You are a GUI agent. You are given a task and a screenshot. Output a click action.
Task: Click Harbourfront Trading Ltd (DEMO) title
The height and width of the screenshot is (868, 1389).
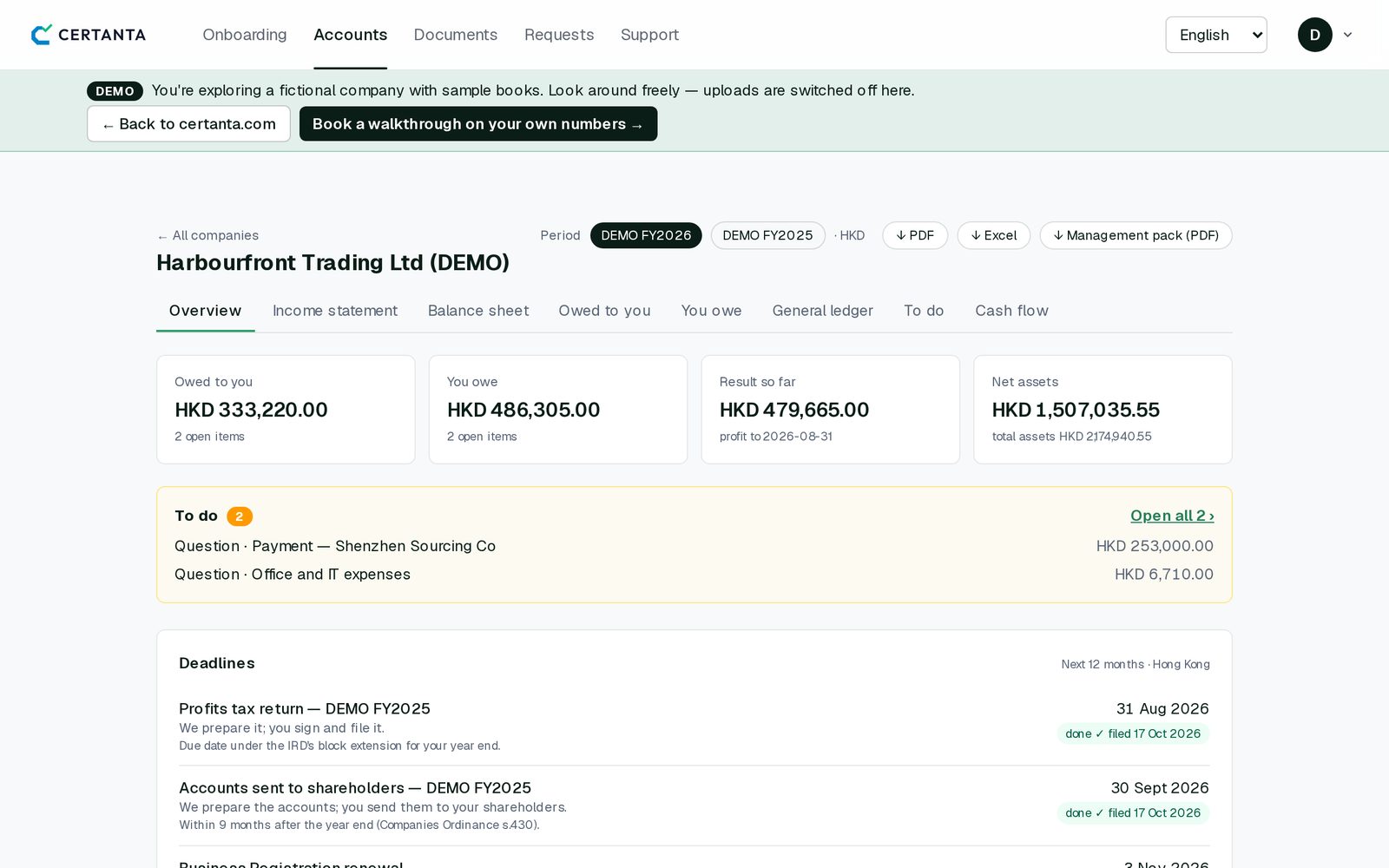[332, 262]
